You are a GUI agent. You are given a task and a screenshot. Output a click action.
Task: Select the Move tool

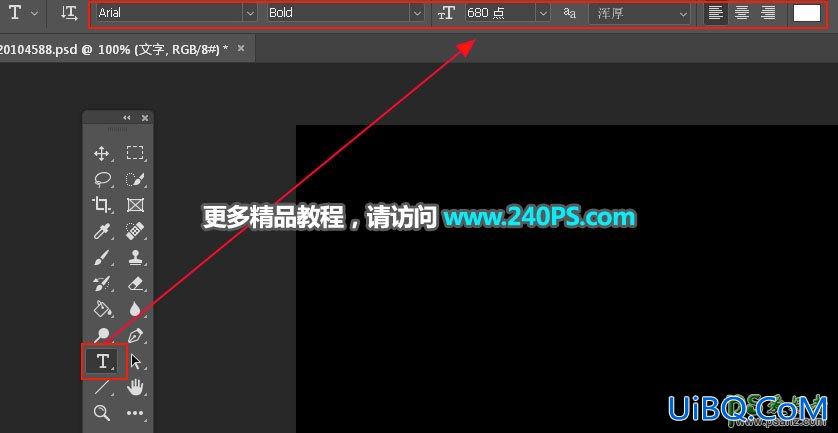pyautogui.click(x=102, y=154)
